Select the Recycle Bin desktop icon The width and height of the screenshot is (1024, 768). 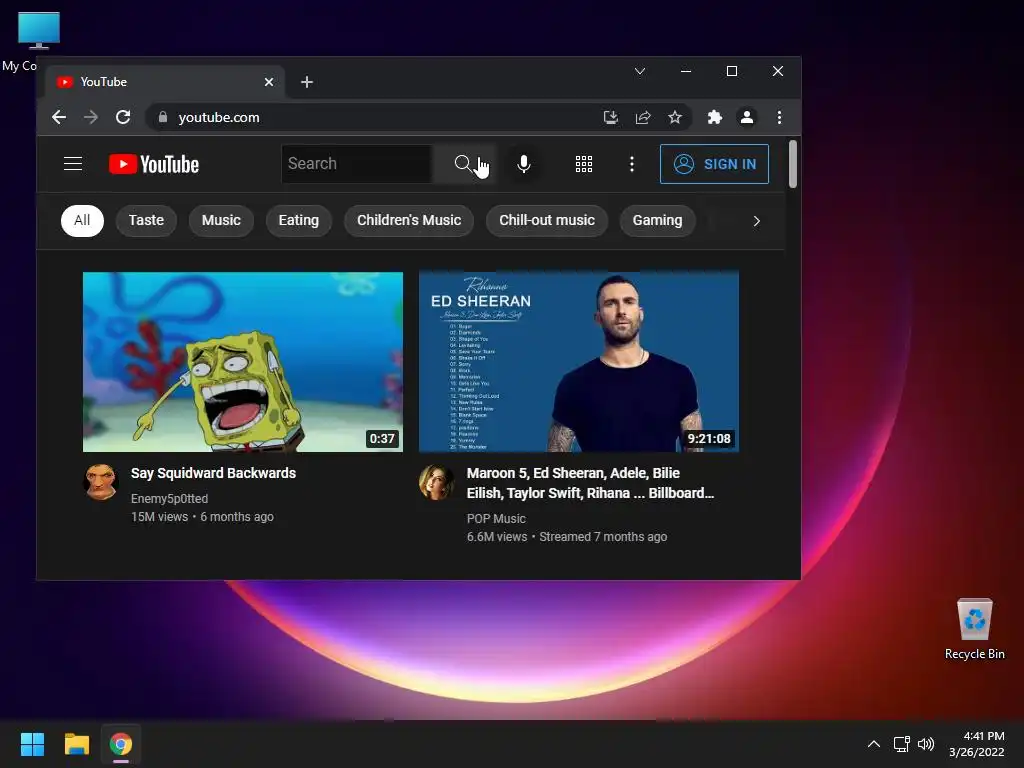tap(974, 630)
